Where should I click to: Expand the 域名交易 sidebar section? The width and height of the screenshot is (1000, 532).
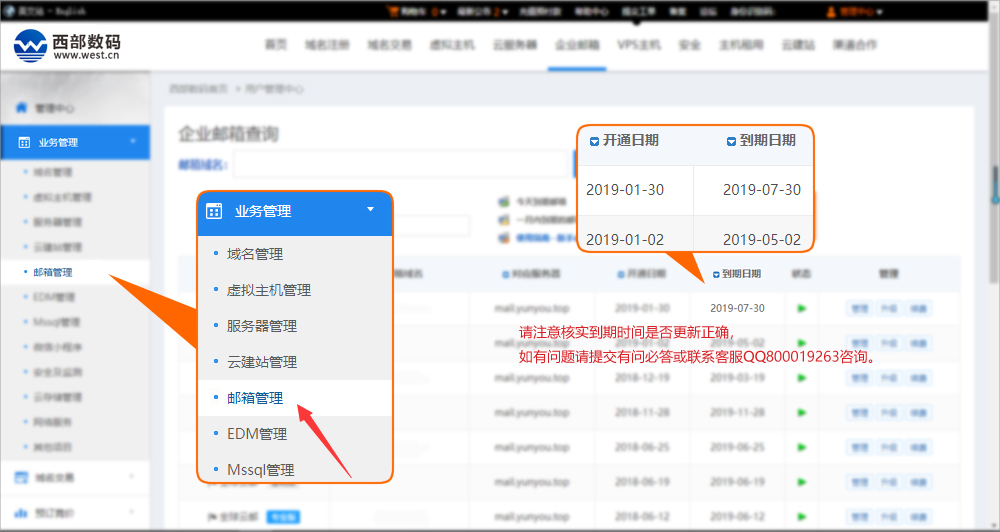(x=133, y=477)
